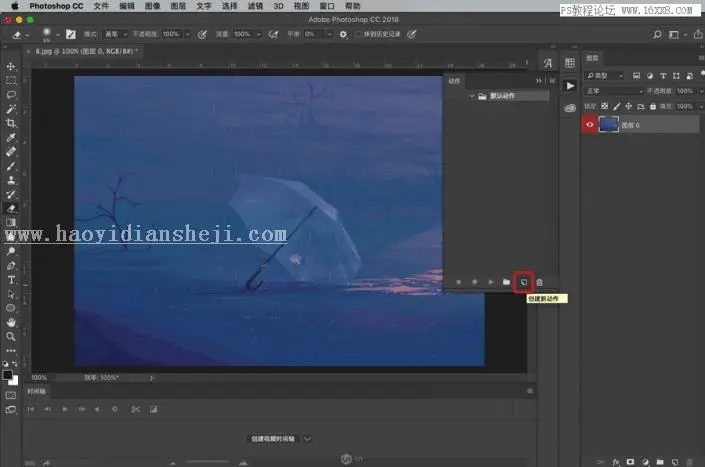Open the 滤镜 menu
The image size is (705, 467).
click(255, 6)
